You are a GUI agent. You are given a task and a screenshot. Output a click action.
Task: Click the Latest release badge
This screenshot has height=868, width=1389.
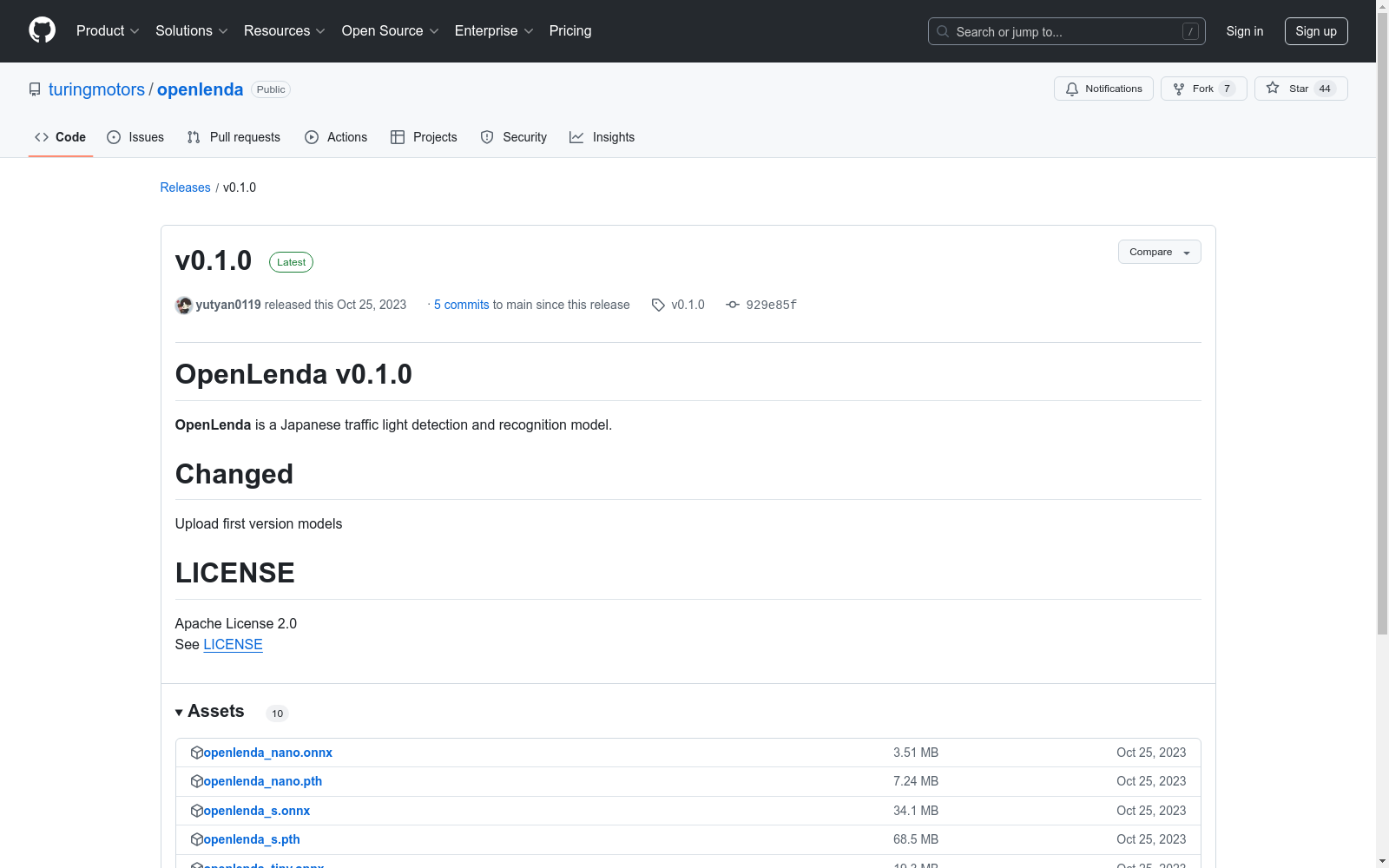click(x=291, y=262)
